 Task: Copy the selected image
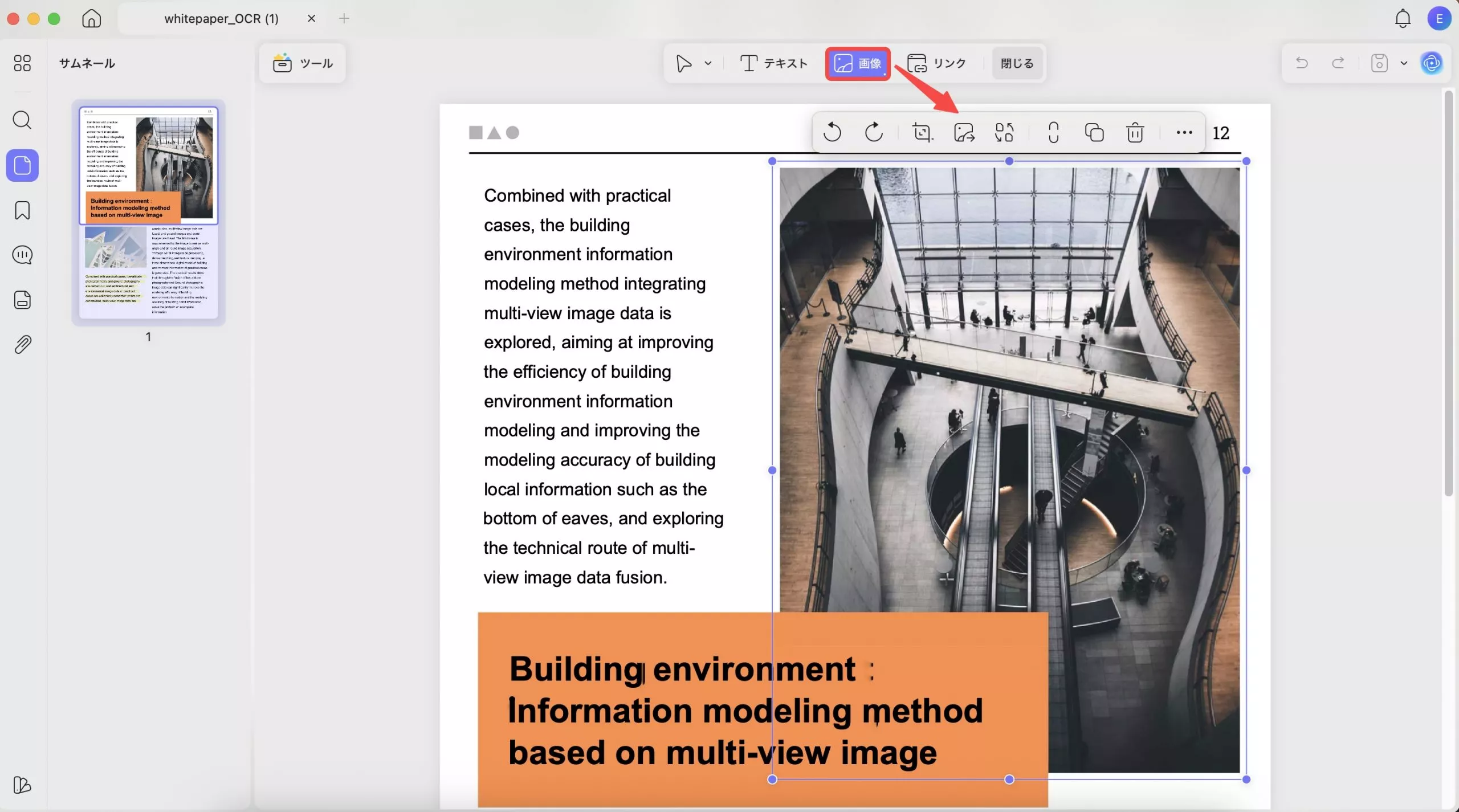(x=1094, y=133)
